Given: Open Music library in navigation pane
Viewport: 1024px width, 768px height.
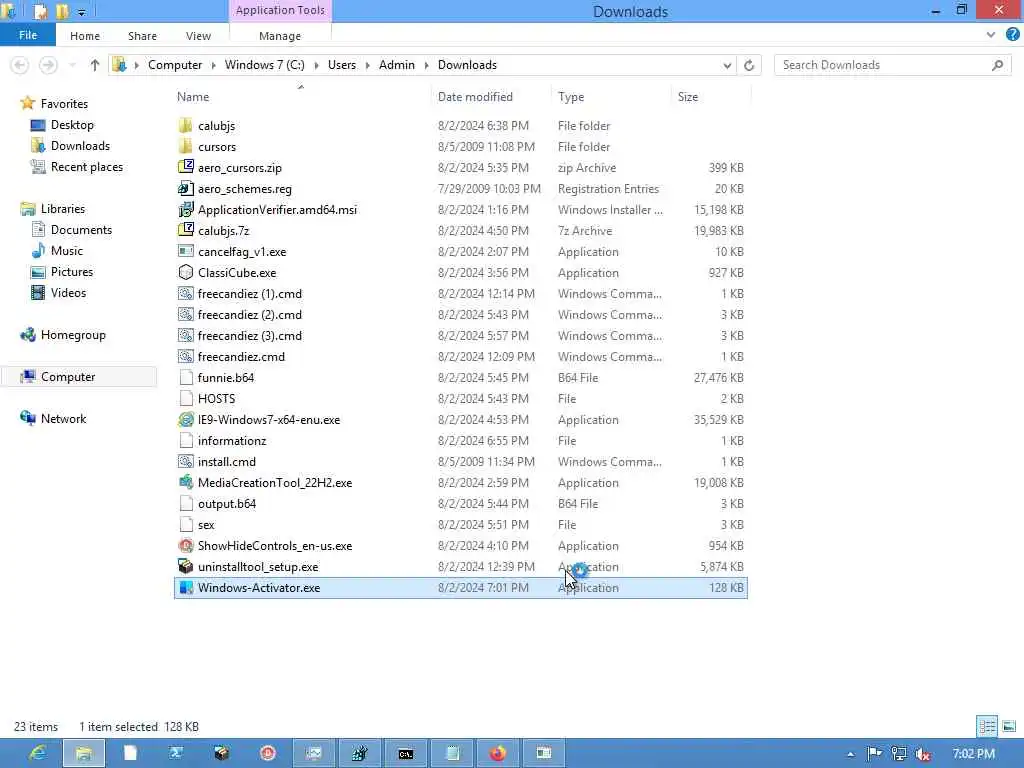Looking at the screenshot, I should (x=67, y=251).
